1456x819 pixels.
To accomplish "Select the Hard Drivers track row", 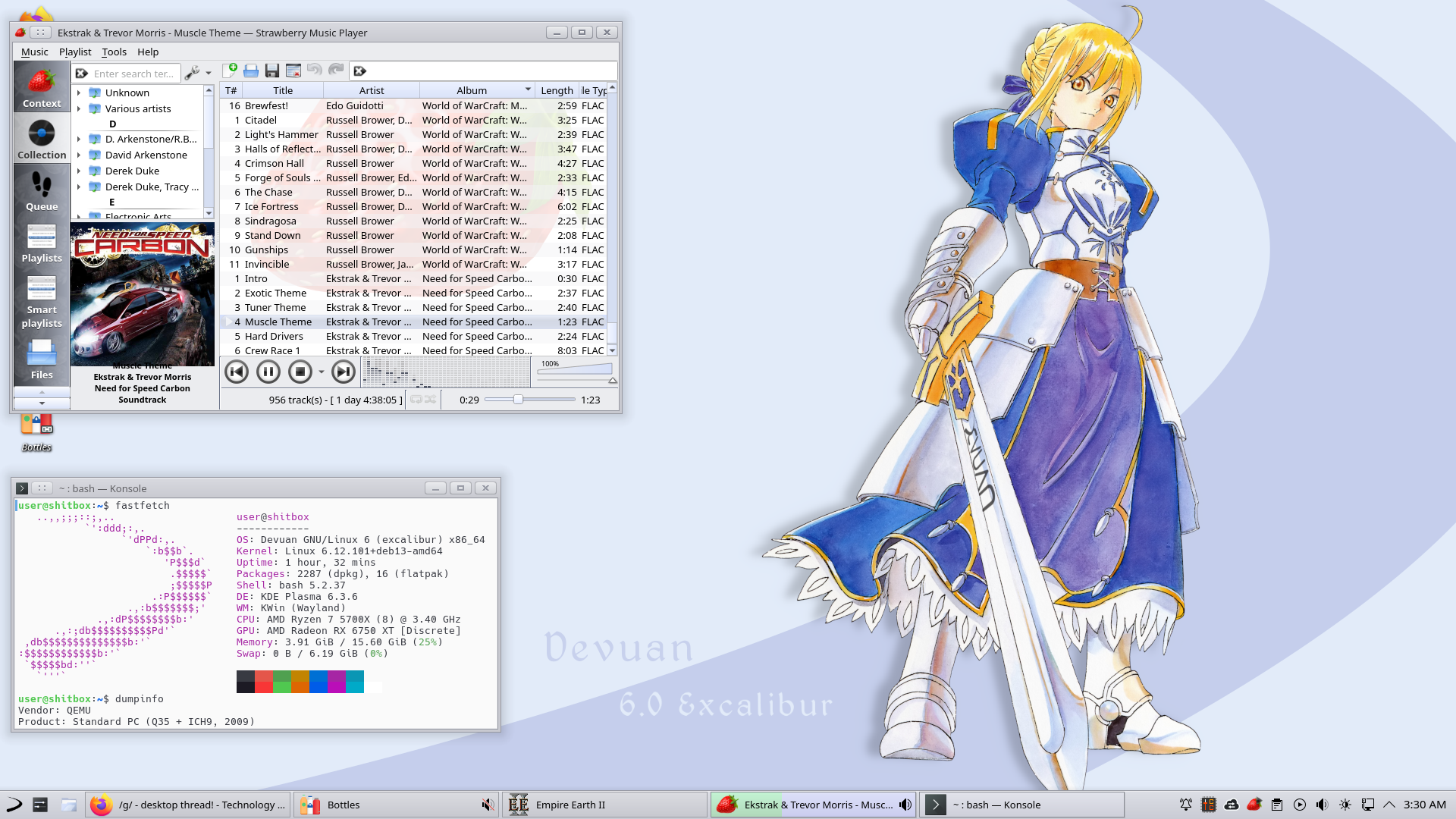I will pos(414,336).
